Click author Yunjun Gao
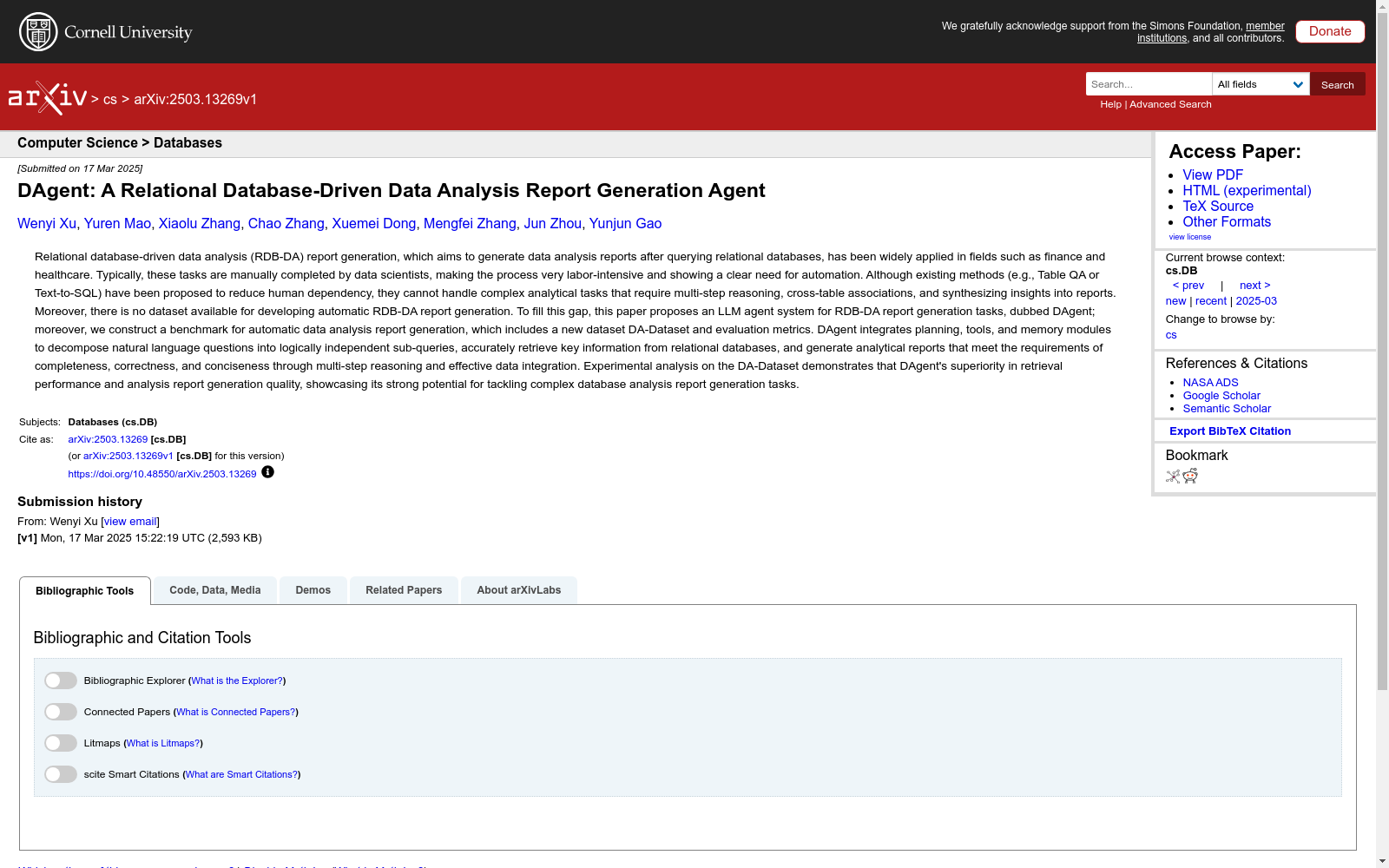The image size is (1389, 868). click(625, 224)
